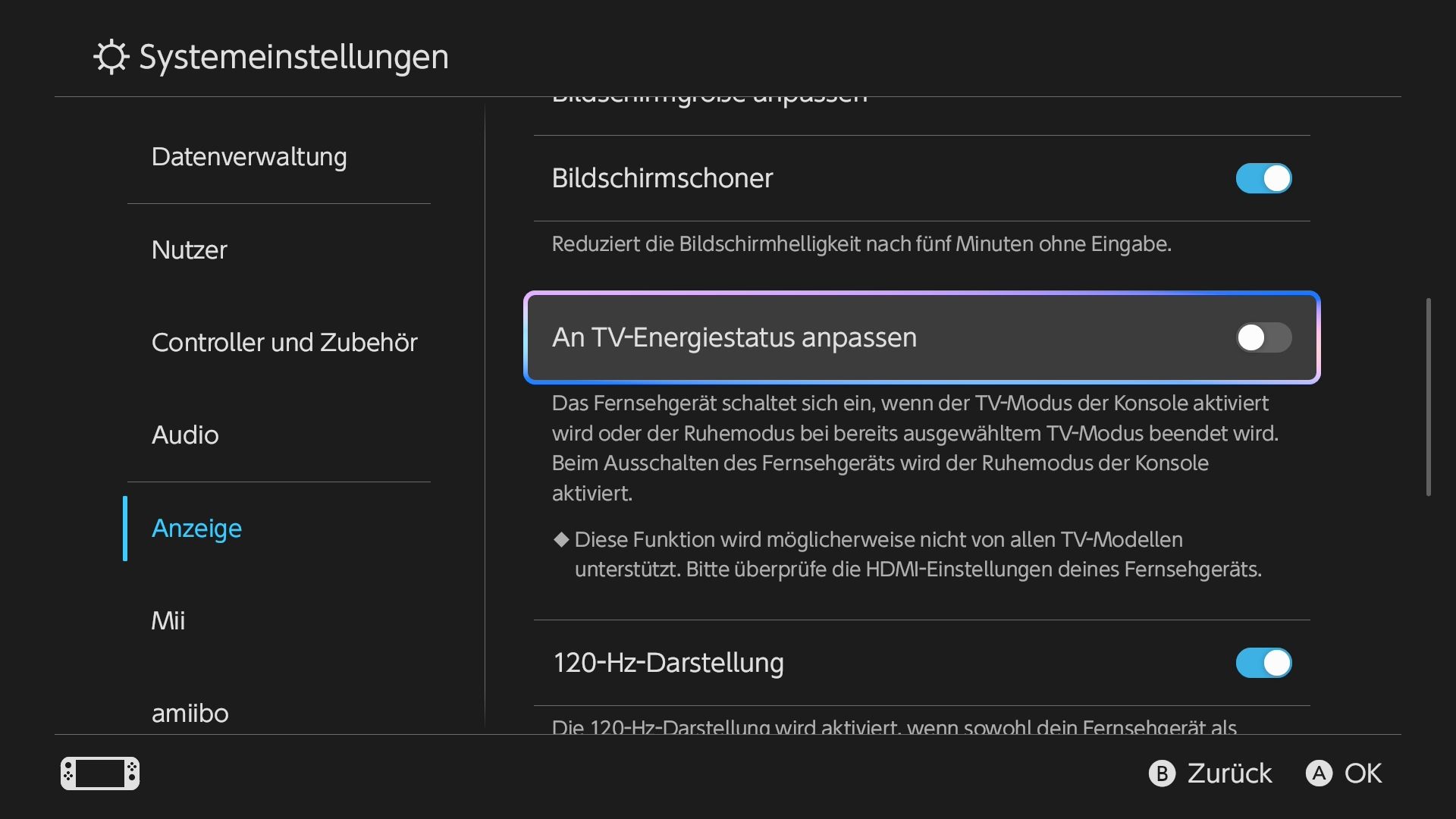Click the A button icon
This screenshot has width=1456, height=819.
click(1319, 773)
